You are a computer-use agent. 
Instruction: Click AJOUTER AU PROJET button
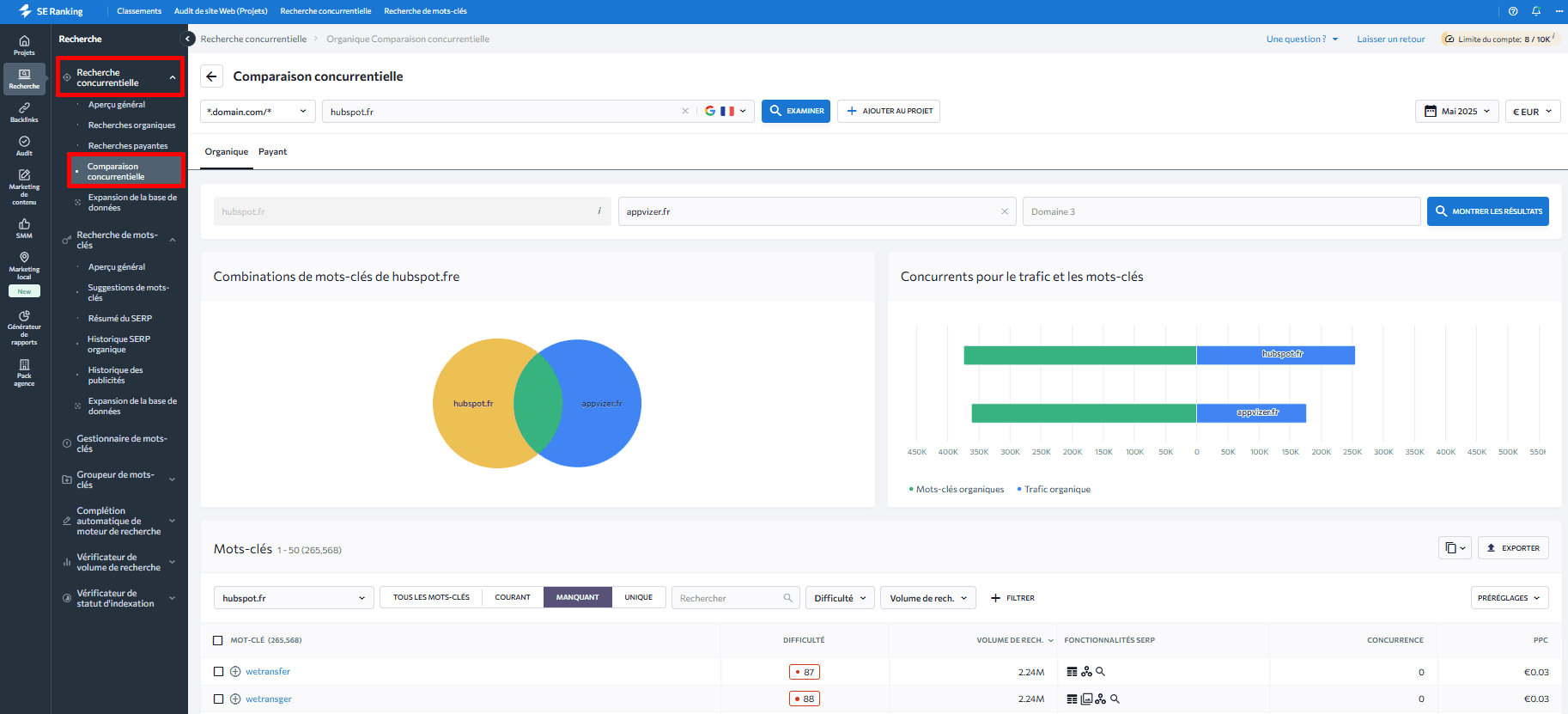(889, 111)
